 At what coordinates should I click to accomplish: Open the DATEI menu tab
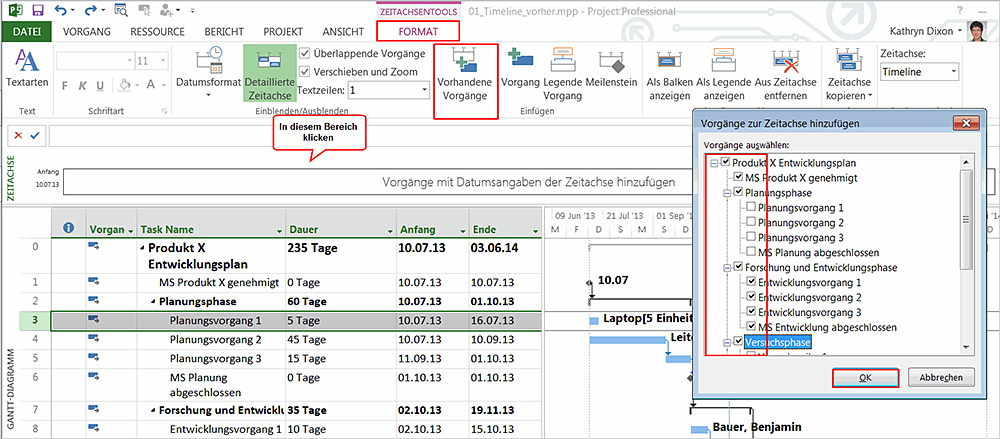pos(27,32)
